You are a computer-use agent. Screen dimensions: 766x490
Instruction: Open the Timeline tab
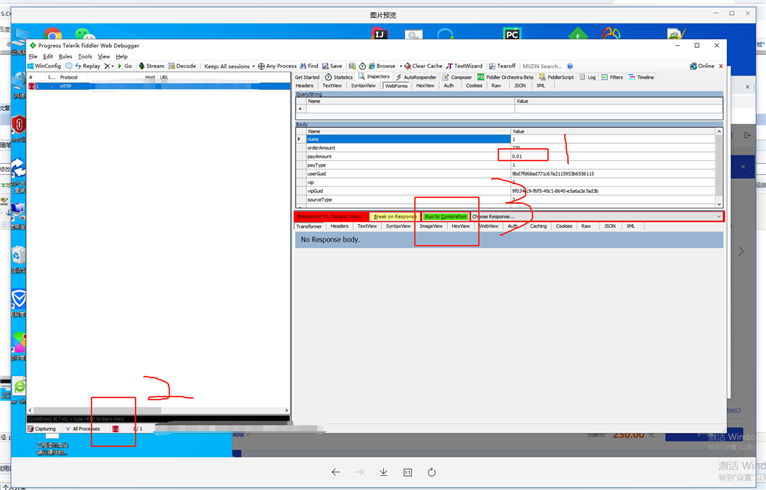(641, 77)
